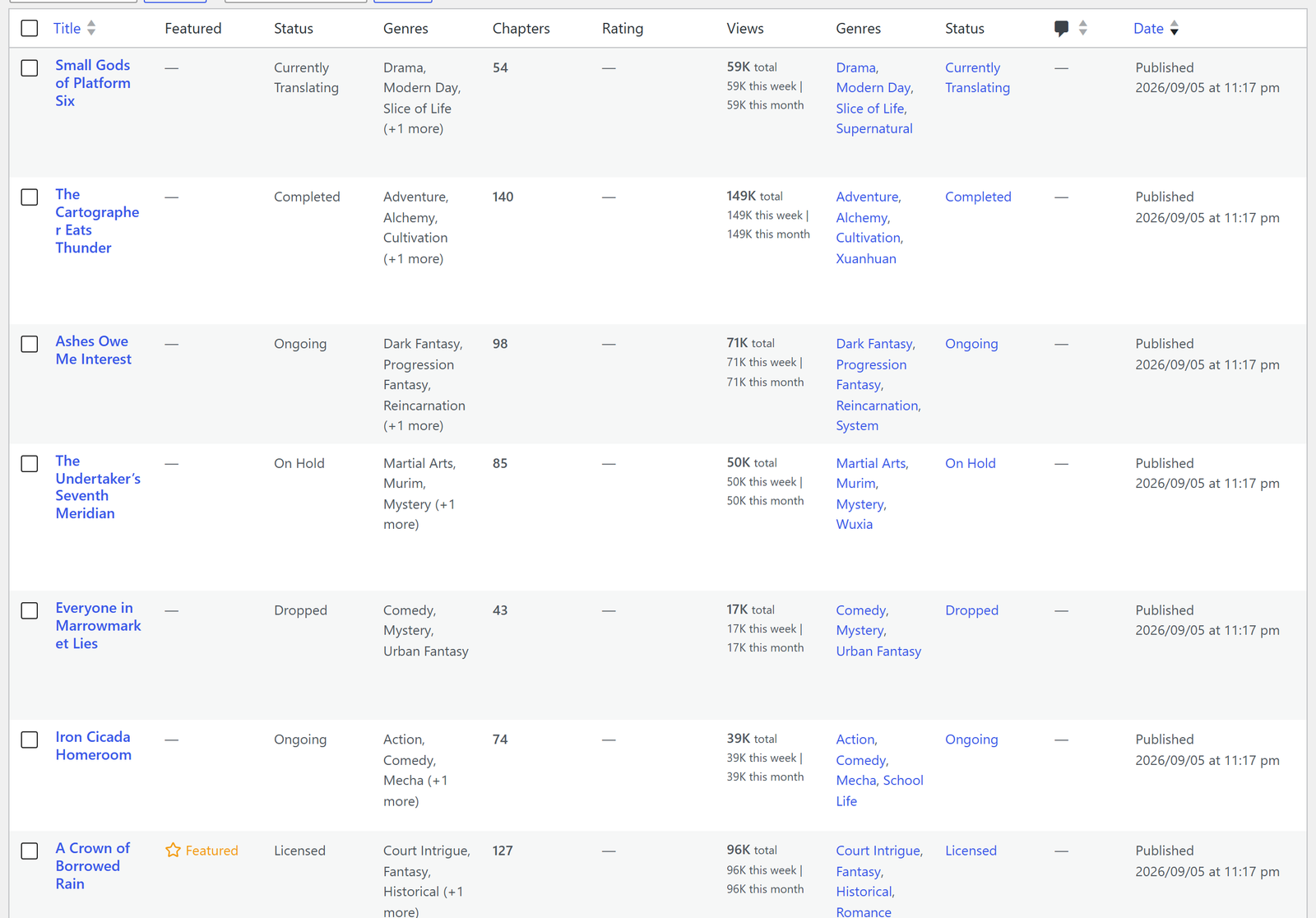
Task: Open the Ashes Owe Me Interest entry
Action: tap(93, 350)
